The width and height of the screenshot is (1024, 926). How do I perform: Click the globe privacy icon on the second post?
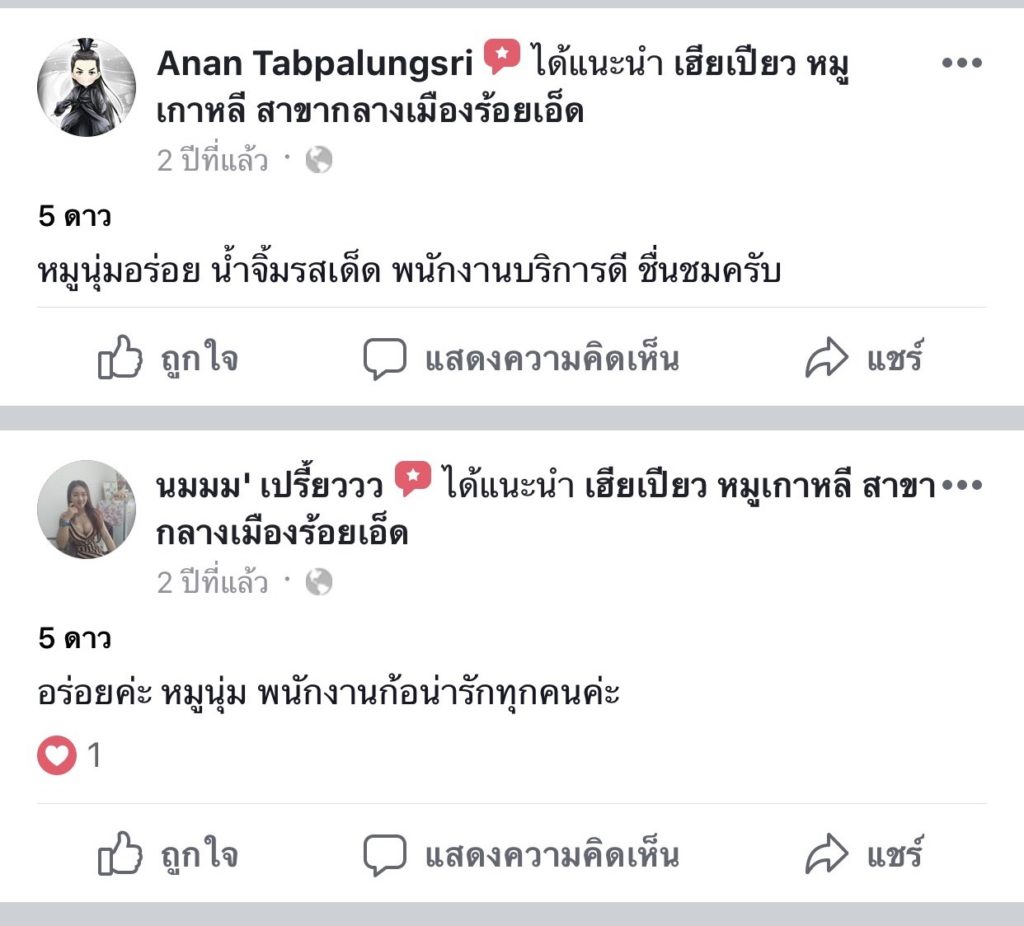(318, 582)
